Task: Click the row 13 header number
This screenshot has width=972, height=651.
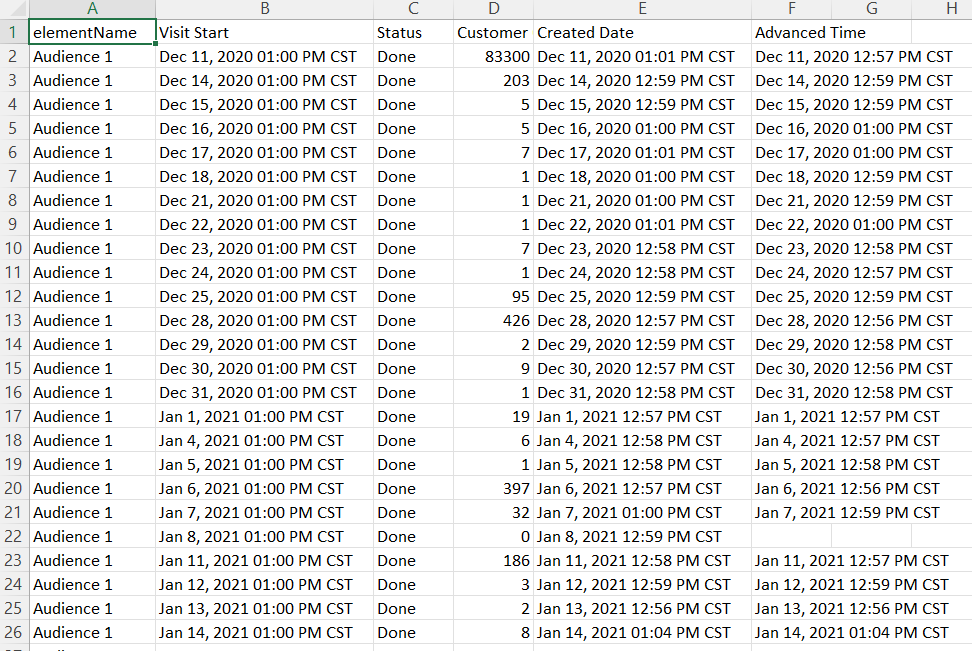Action: (x=14, y=321)
